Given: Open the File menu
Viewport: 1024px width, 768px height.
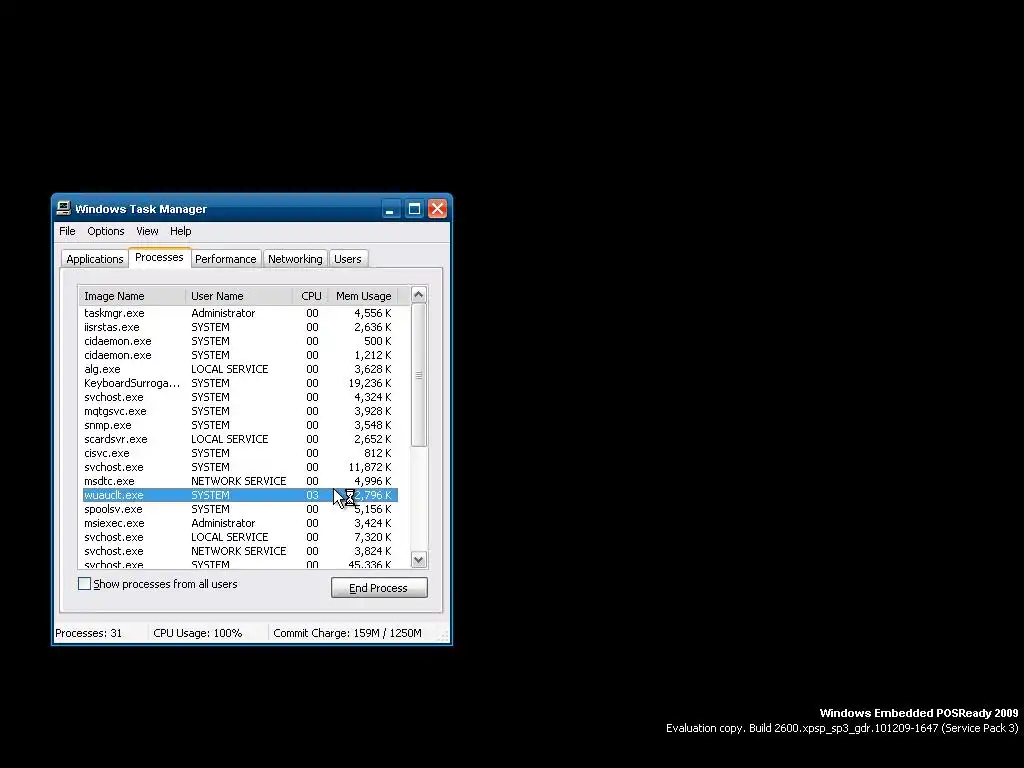Looking at the screenshot, I should (67, 231).
